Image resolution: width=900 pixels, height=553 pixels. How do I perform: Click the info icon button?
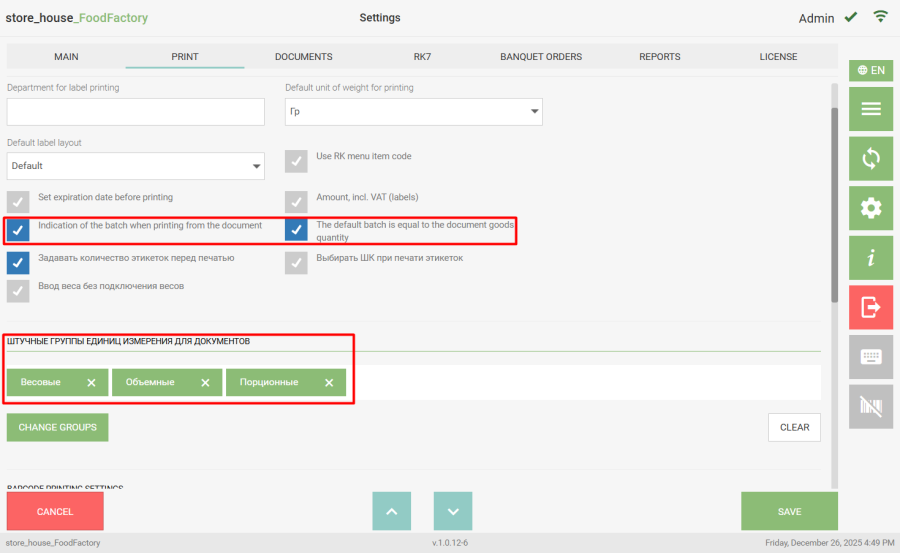870,258
